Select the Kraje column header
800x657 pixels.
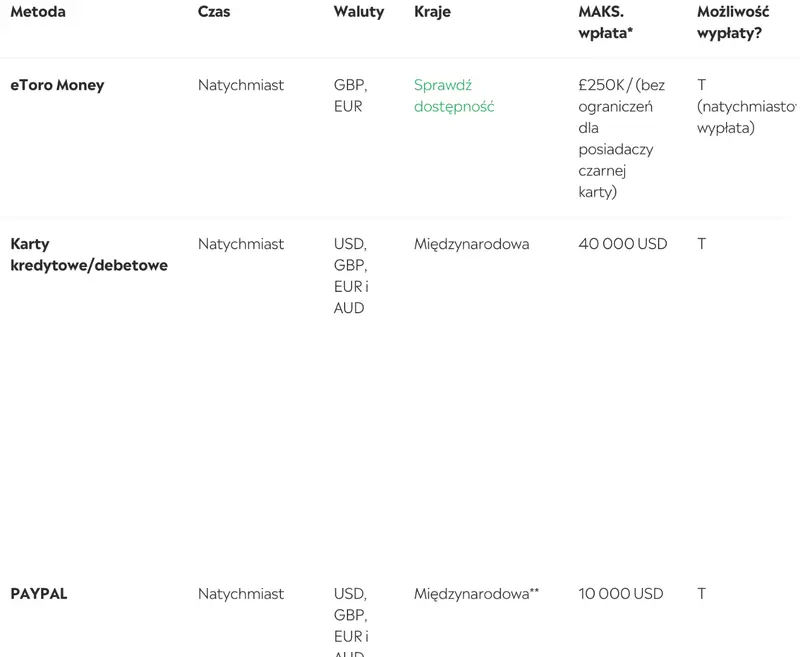tap(432, 12)
